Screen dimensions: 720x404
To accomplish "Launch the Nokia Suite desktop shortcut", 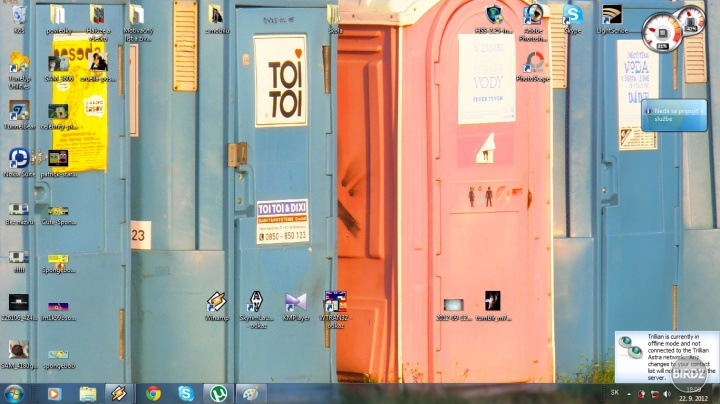I will pos(19,163).
